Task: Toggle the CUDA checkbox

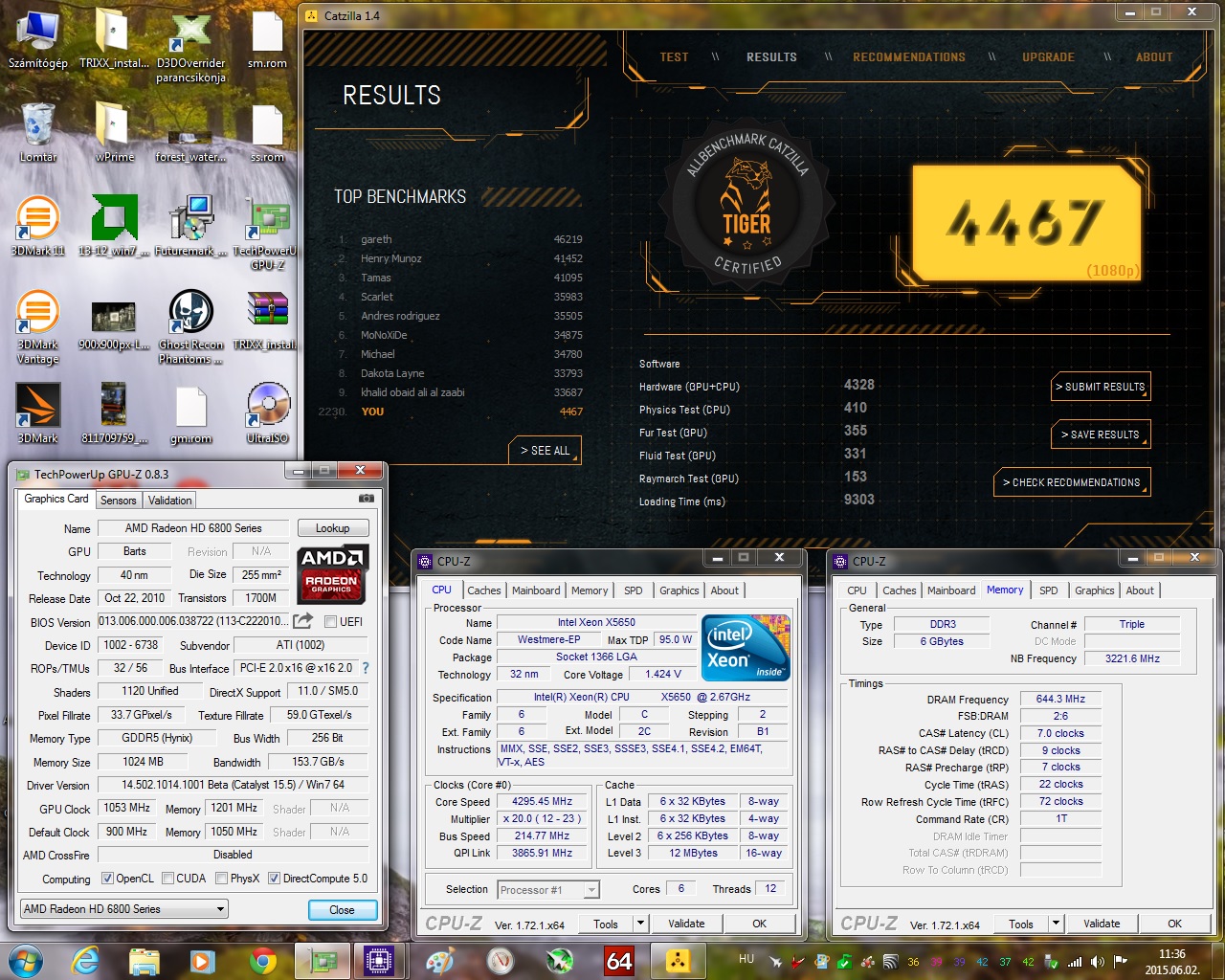Action: click(x=167, y=879)
